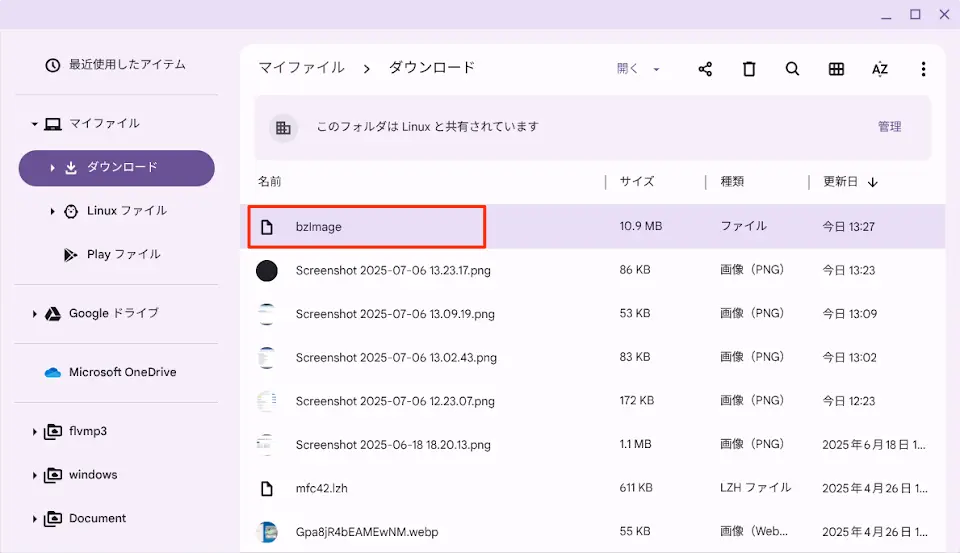Sort by the サイズ column header
This screenshot has width=960, height=553.
(x=637, y=181)
